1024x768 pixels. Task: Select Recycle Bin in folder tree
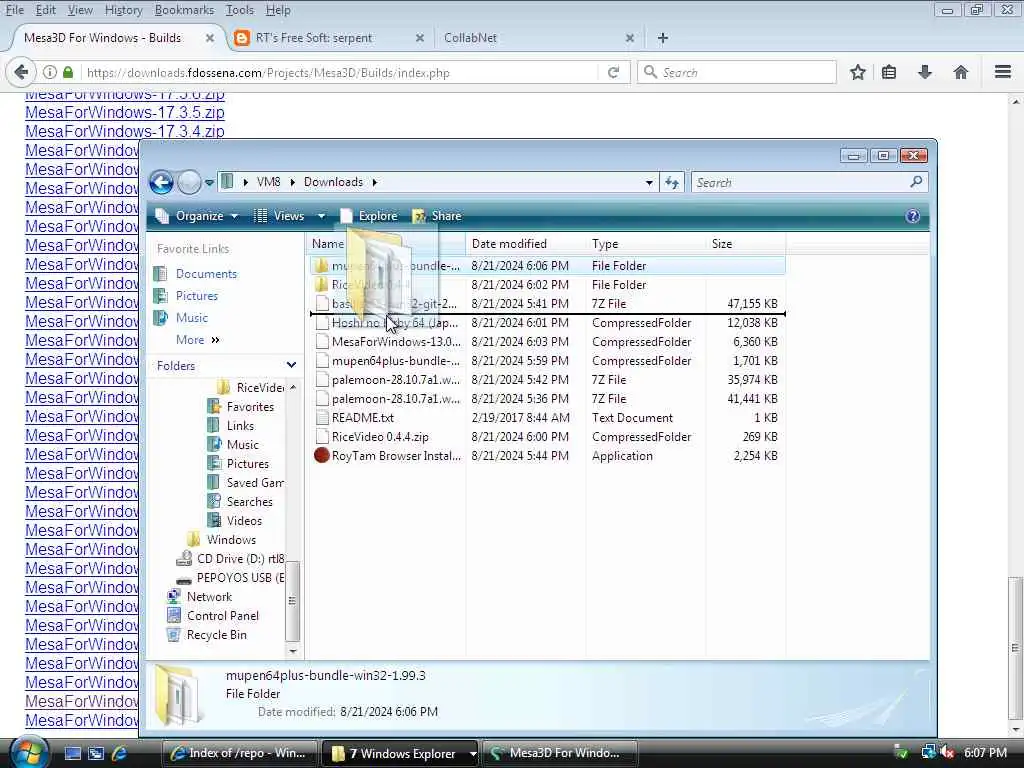[216, 635]
